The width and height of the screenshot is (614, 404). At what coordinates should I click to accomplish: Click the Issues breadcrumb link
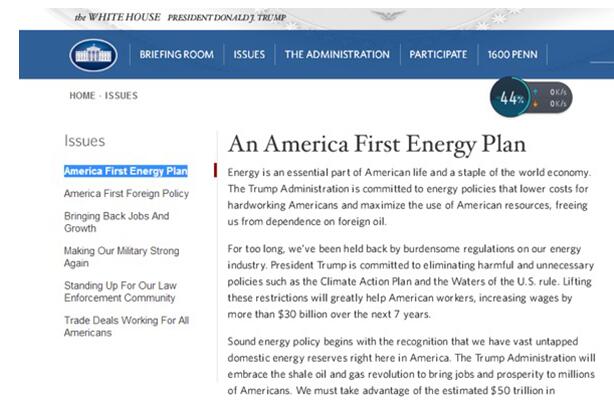pyautogui.click(x=121, y=96)
